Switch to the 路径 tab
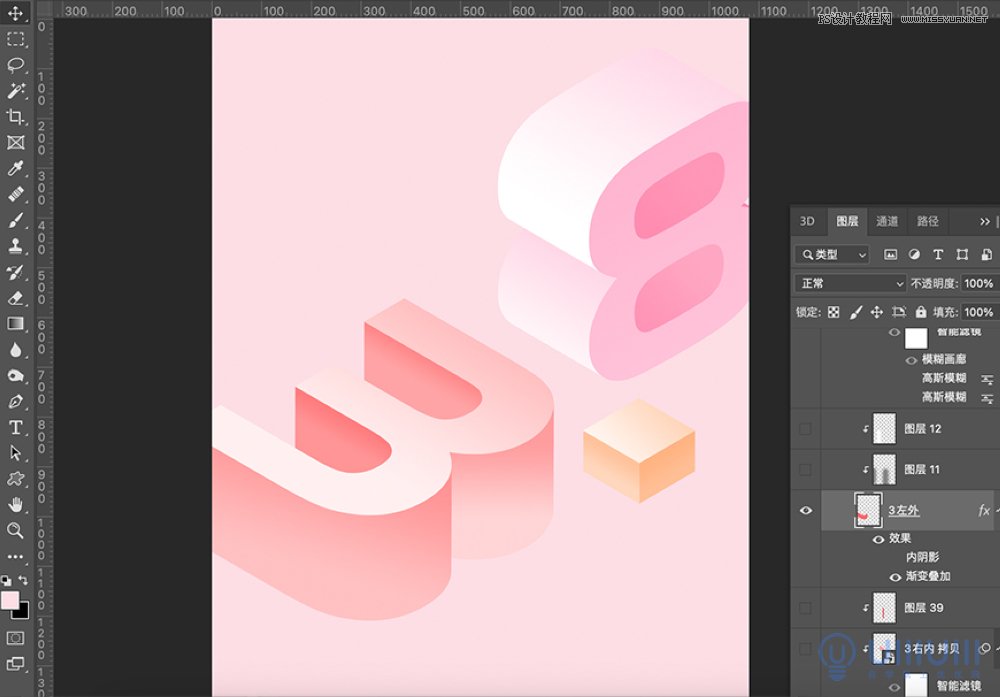 928,221
